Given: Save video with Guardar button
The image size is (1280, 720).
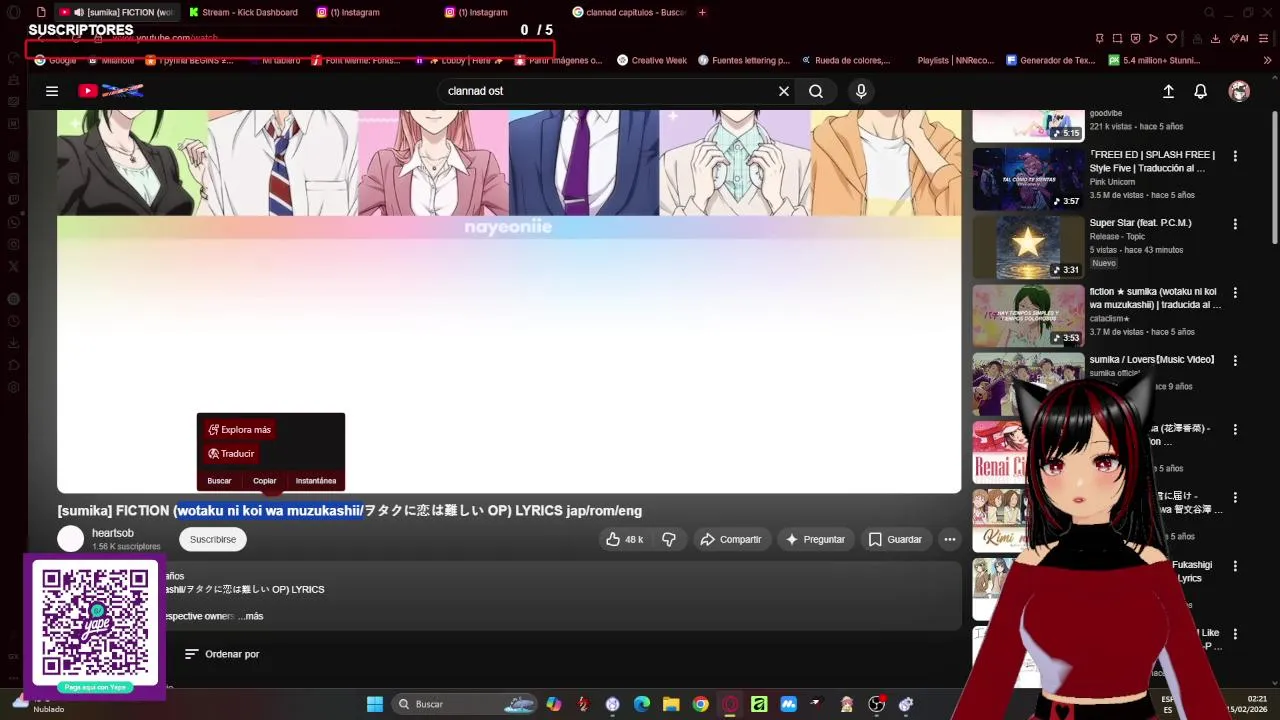Looking at the screenshot, I should (895, 539).
